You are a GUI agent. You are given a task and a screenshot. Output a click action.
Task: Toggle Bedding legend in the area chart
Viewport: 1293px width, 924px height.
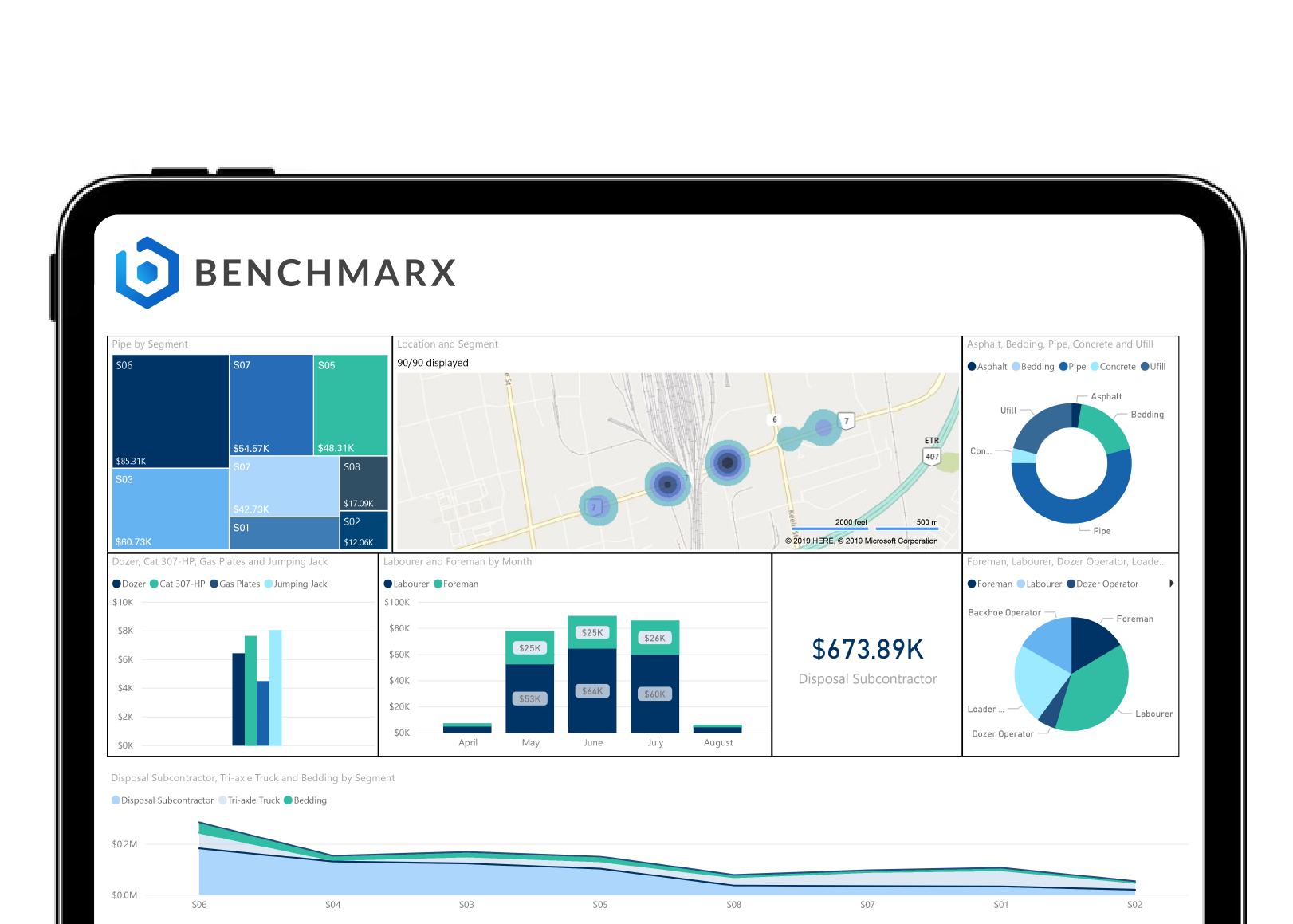point(305,800)
